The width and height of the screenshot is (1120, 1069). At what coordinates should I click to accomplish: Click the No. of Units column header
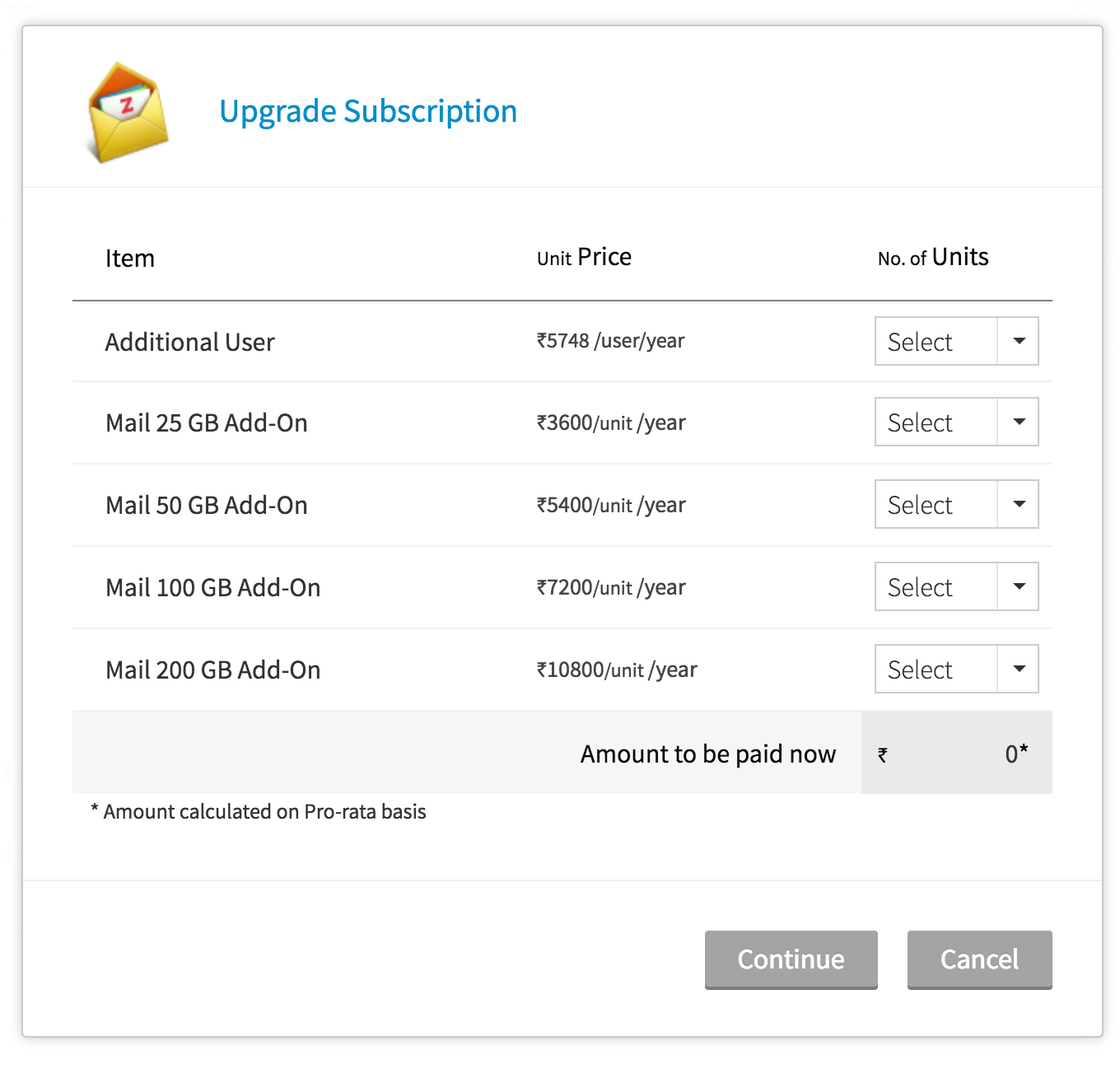(x=932, y=258)
